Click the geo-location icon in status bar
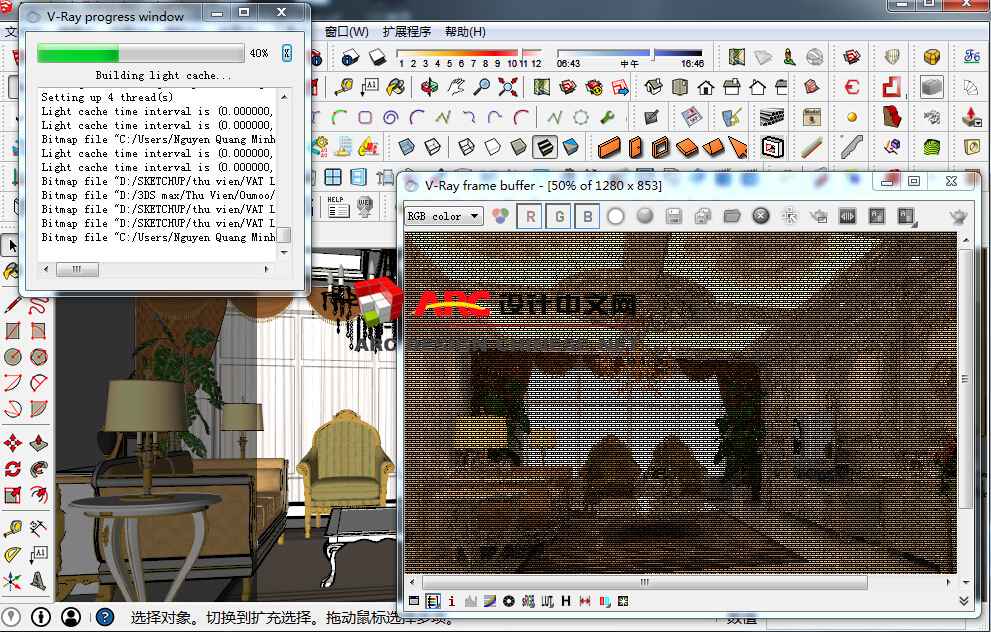This screenshot has width=991, height=632. point(11,617)
